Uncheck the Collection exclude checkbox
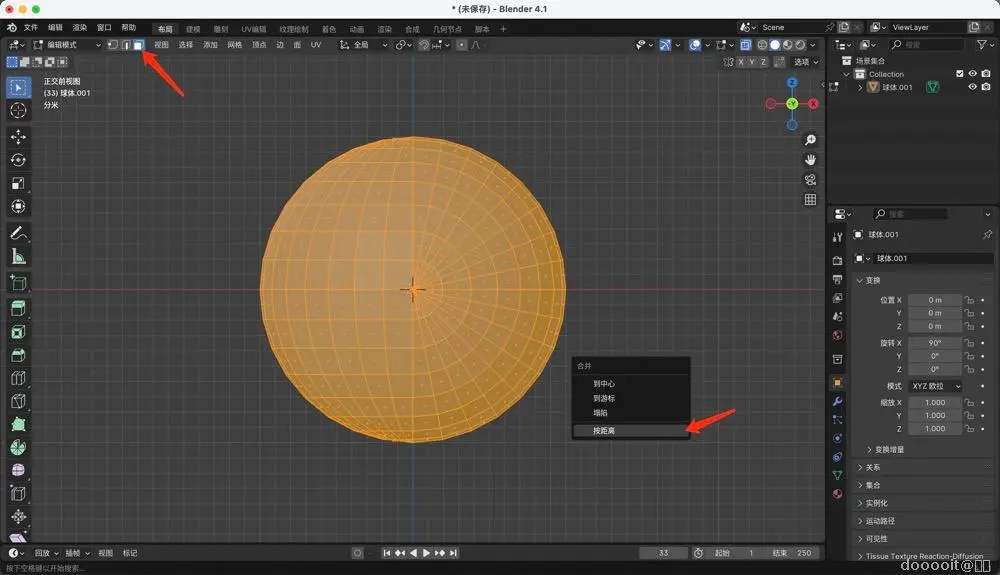This screenshot has width=1000, height=575. click(960, 74)
